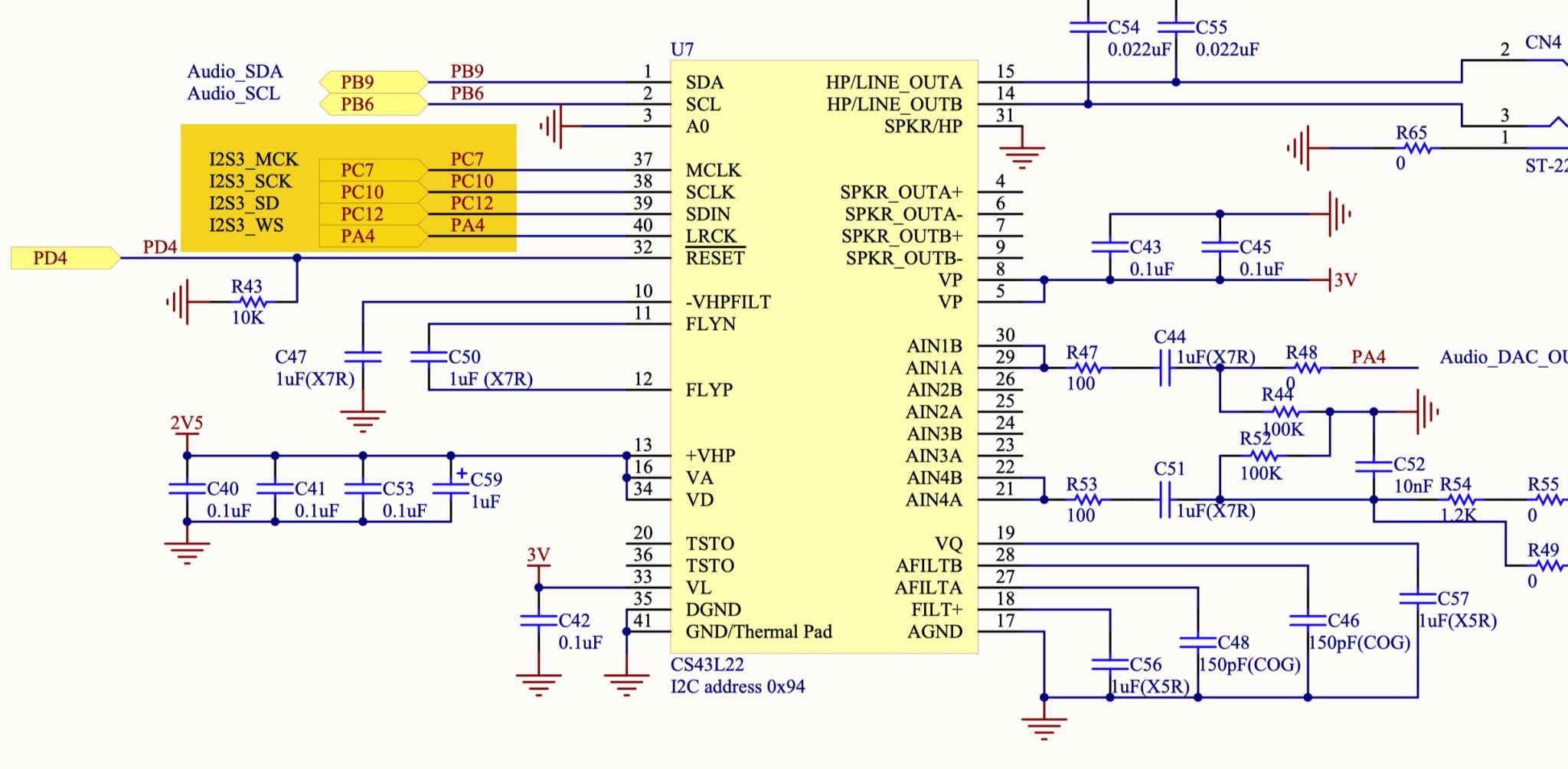Select the C47 capacitor symbol

point(363,357)
